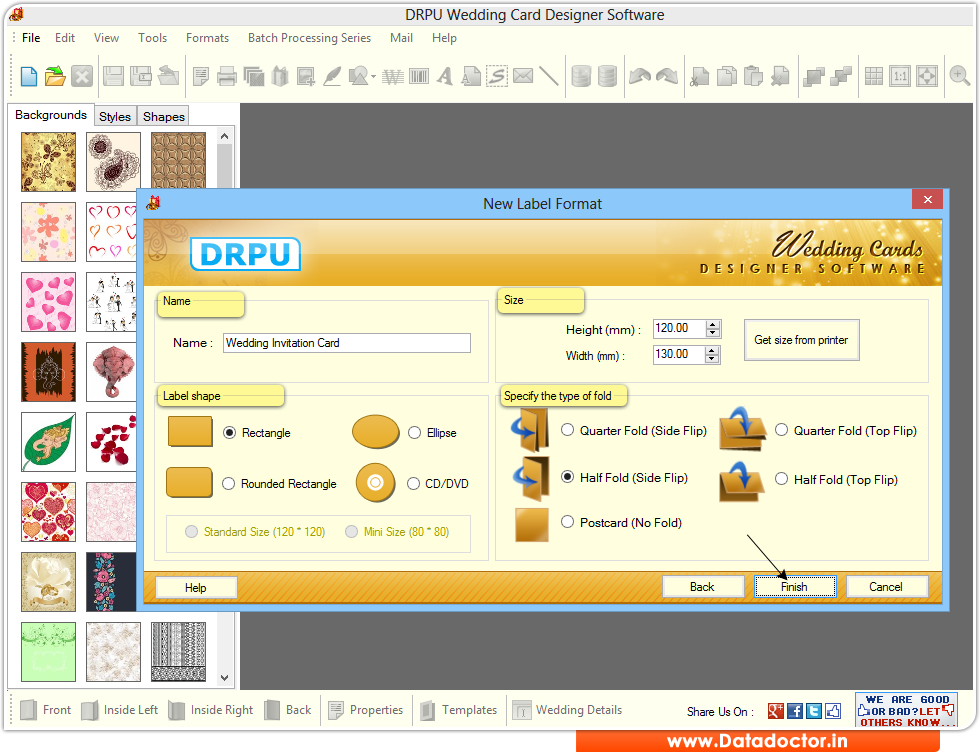Screen dimensions: 980x752
Task: Click the Twitter share icon
Action: click(814, 711)
